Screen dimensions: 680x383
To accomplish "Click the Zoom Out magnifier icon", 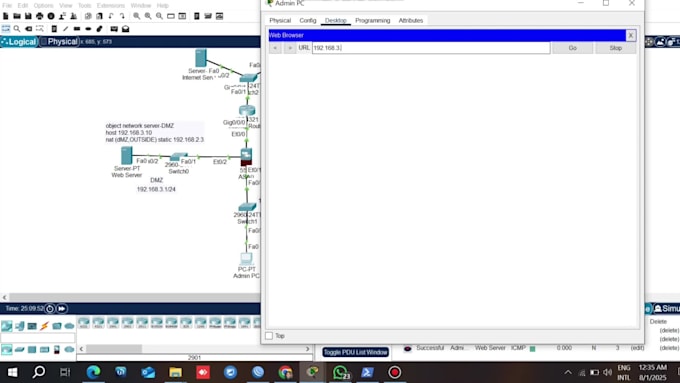I will (159, 16).
